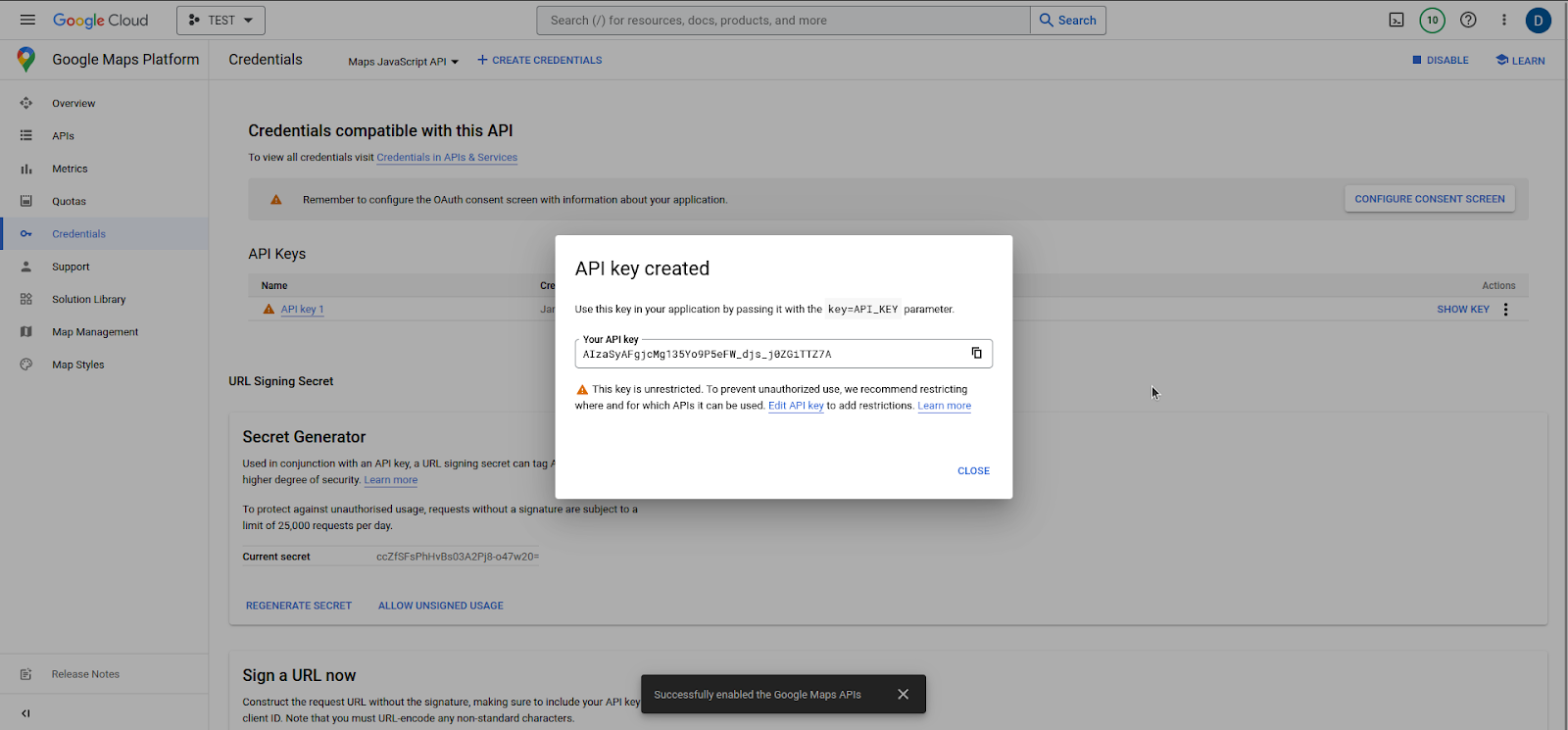Open the help question mark icon
1568x730 pixels.
(1468, 20)
